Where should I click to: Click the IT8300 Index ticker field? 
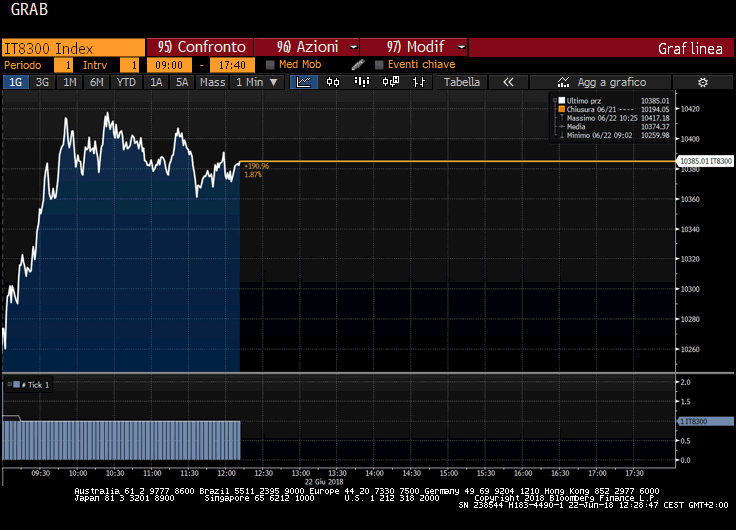(72, 47)
